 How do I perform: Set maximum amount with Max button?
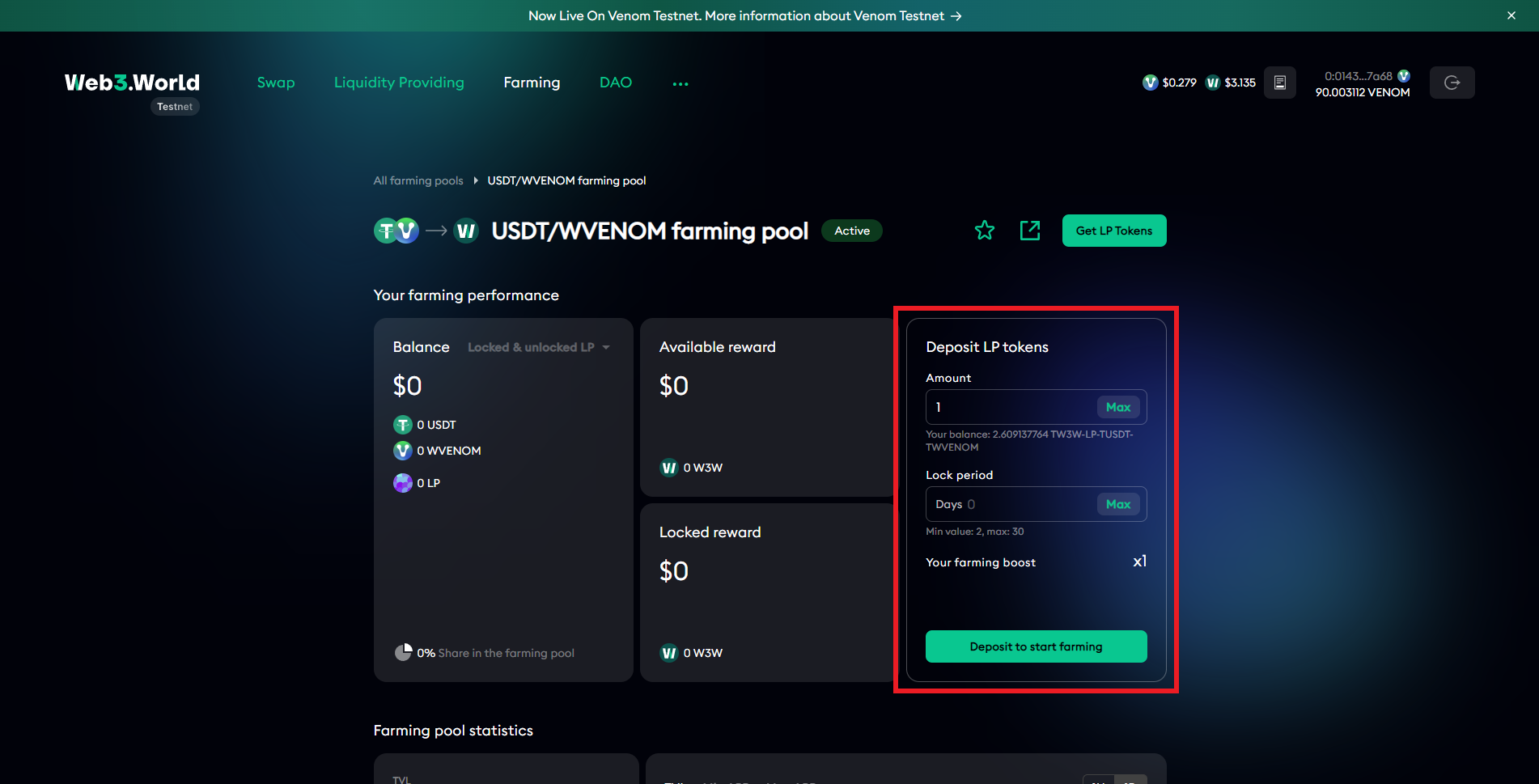tap(1117, 407)
